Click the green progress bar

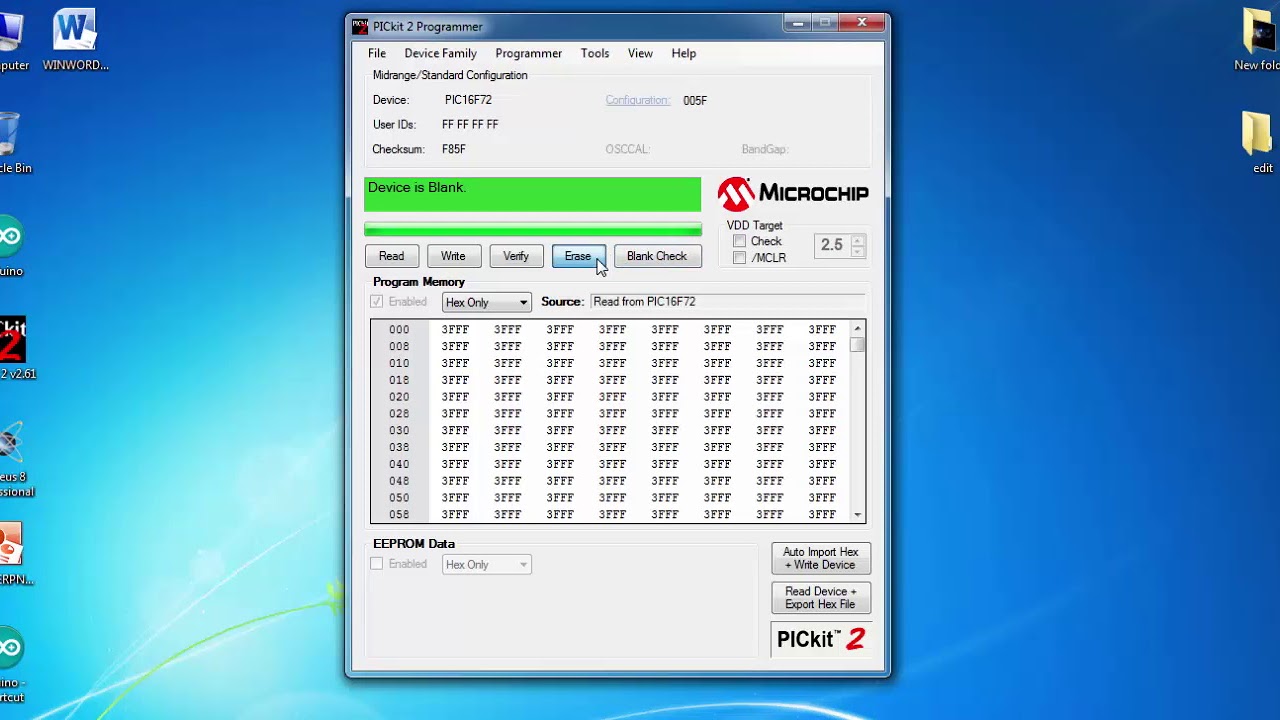533,230
